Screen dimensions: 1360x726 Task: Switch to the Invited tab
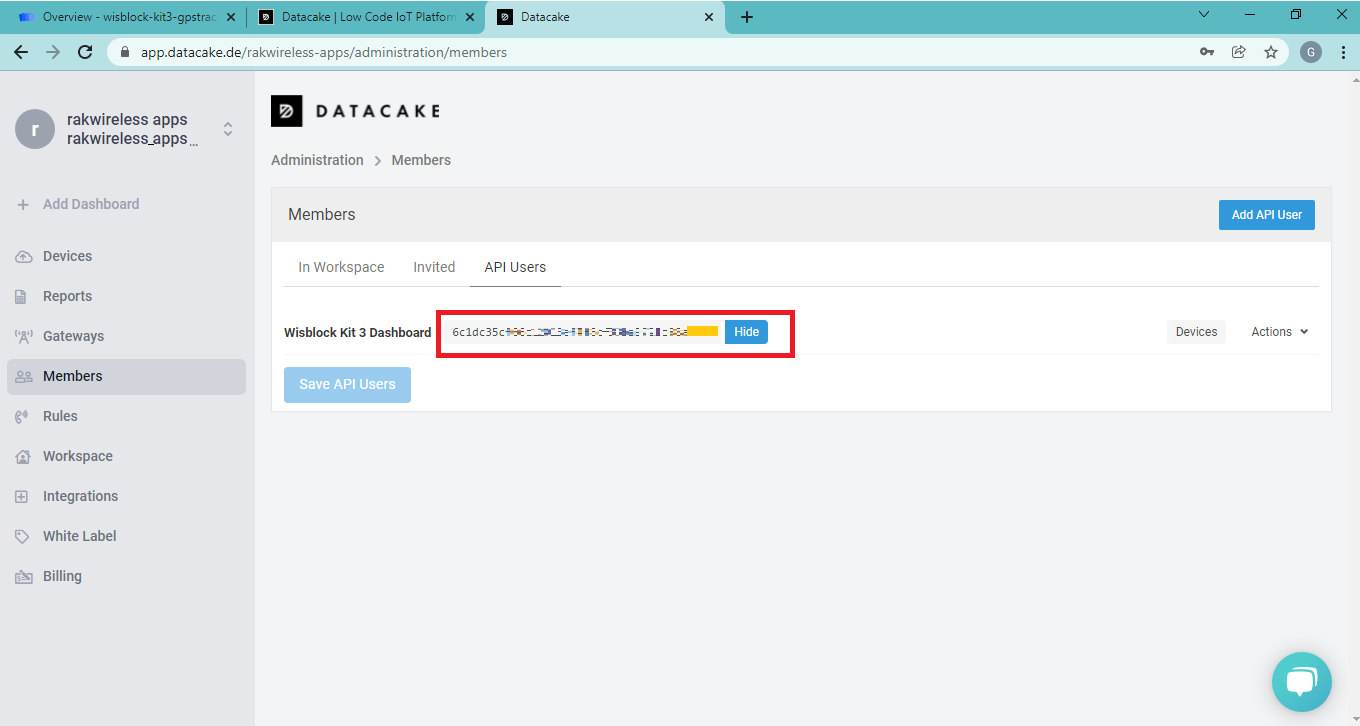pos(434,267)
